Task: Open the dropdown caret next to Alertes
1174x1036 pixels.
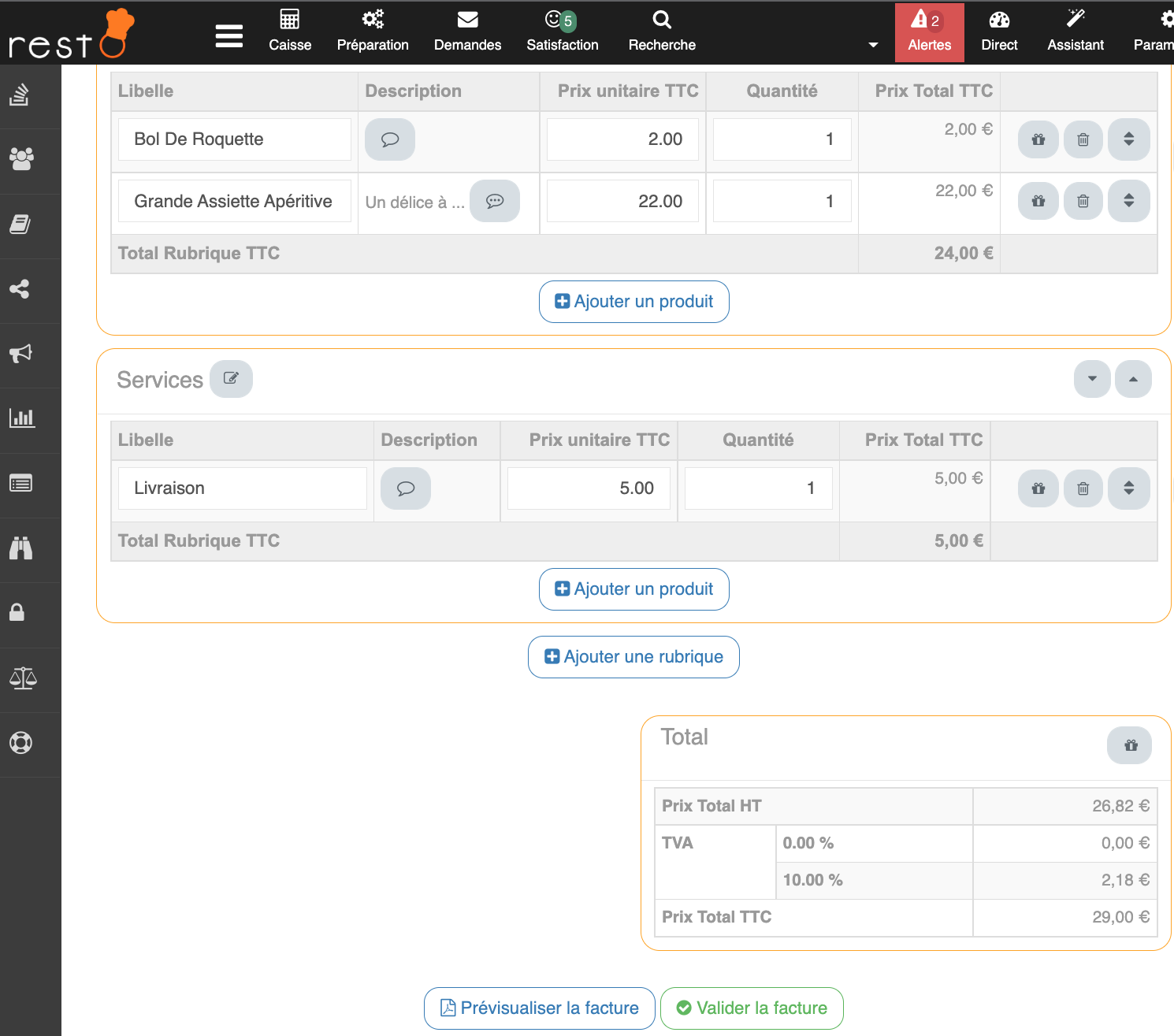Action: click(873, 45)
